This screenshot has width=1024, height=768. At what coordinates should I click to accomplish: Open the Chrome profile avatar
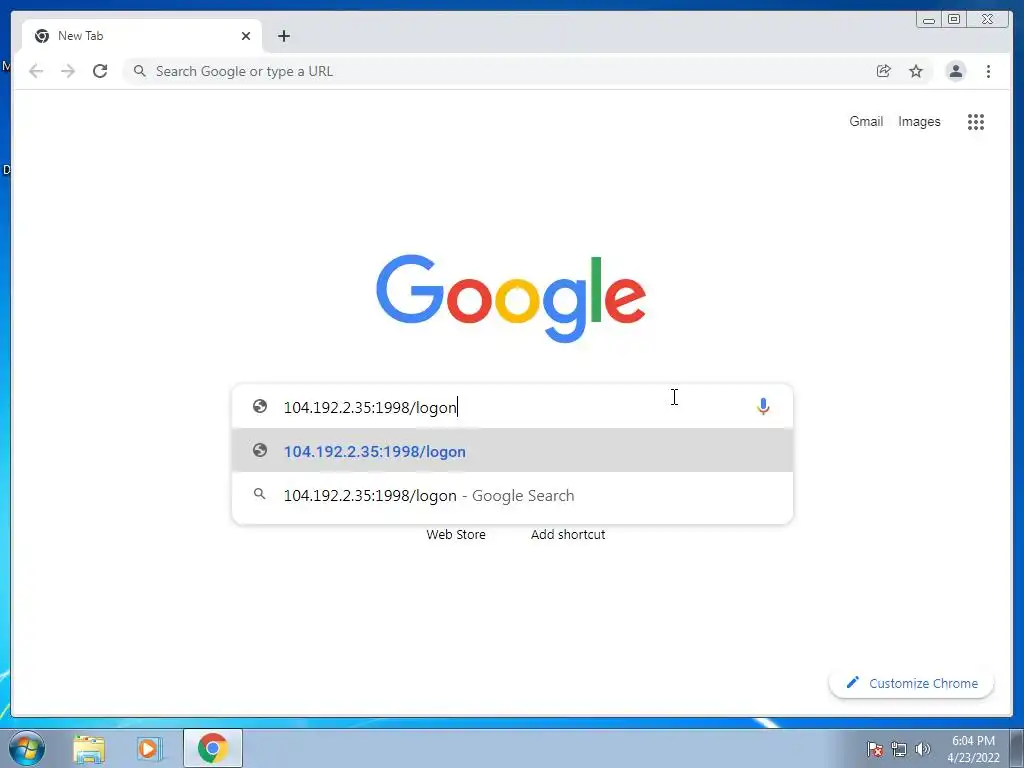955,71
